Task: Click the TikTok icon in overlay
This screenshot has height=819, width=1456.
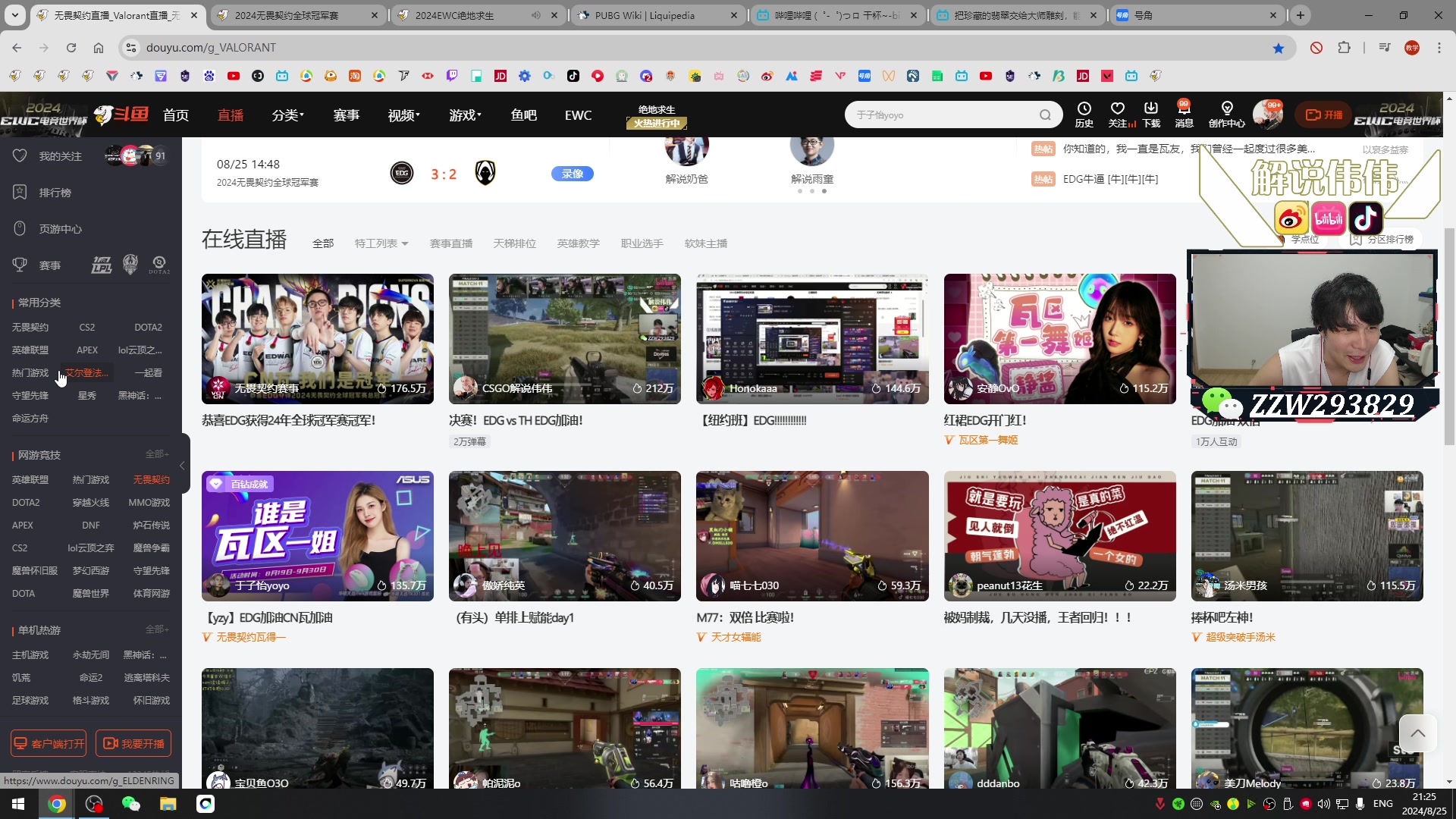Action: (x=1366, y=219)
